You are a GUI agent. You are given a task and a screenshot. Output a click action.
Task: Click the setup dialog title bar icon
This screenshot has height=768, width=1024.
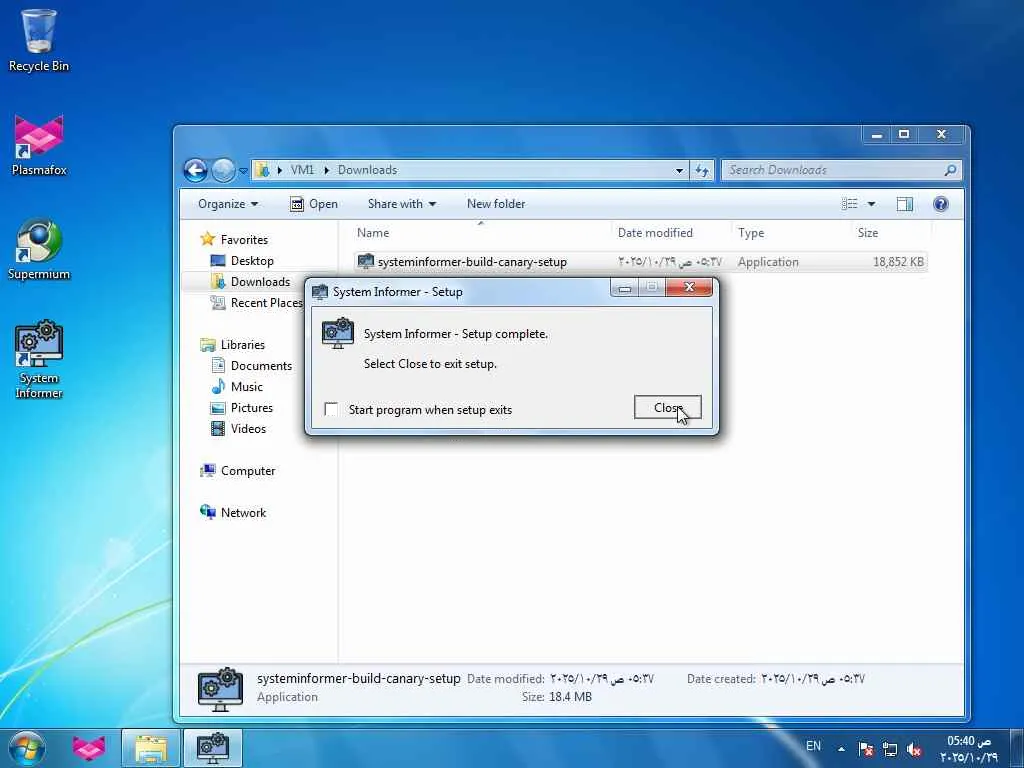coord(319,292)
